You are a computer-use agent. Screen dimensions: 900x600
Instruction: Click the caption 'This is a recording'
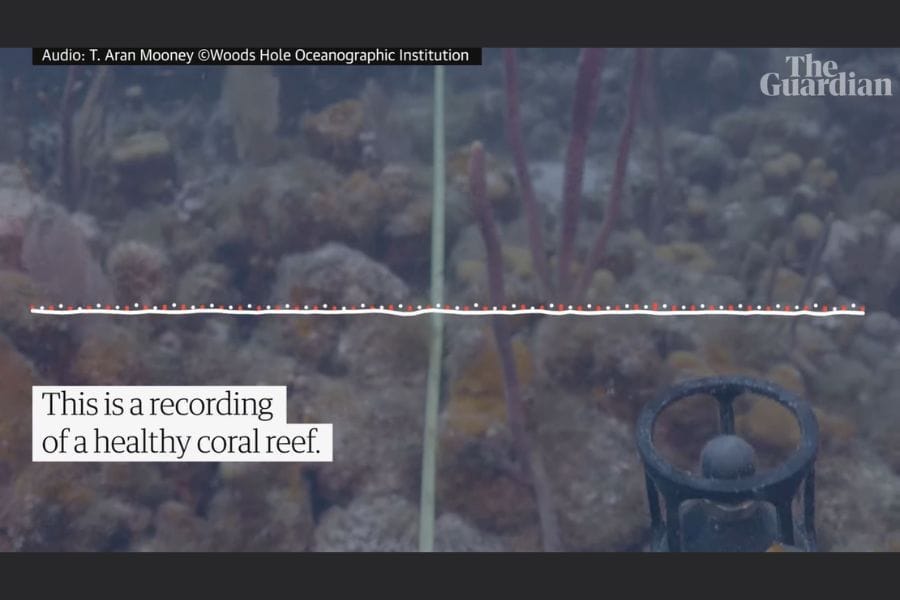point(158,404)
